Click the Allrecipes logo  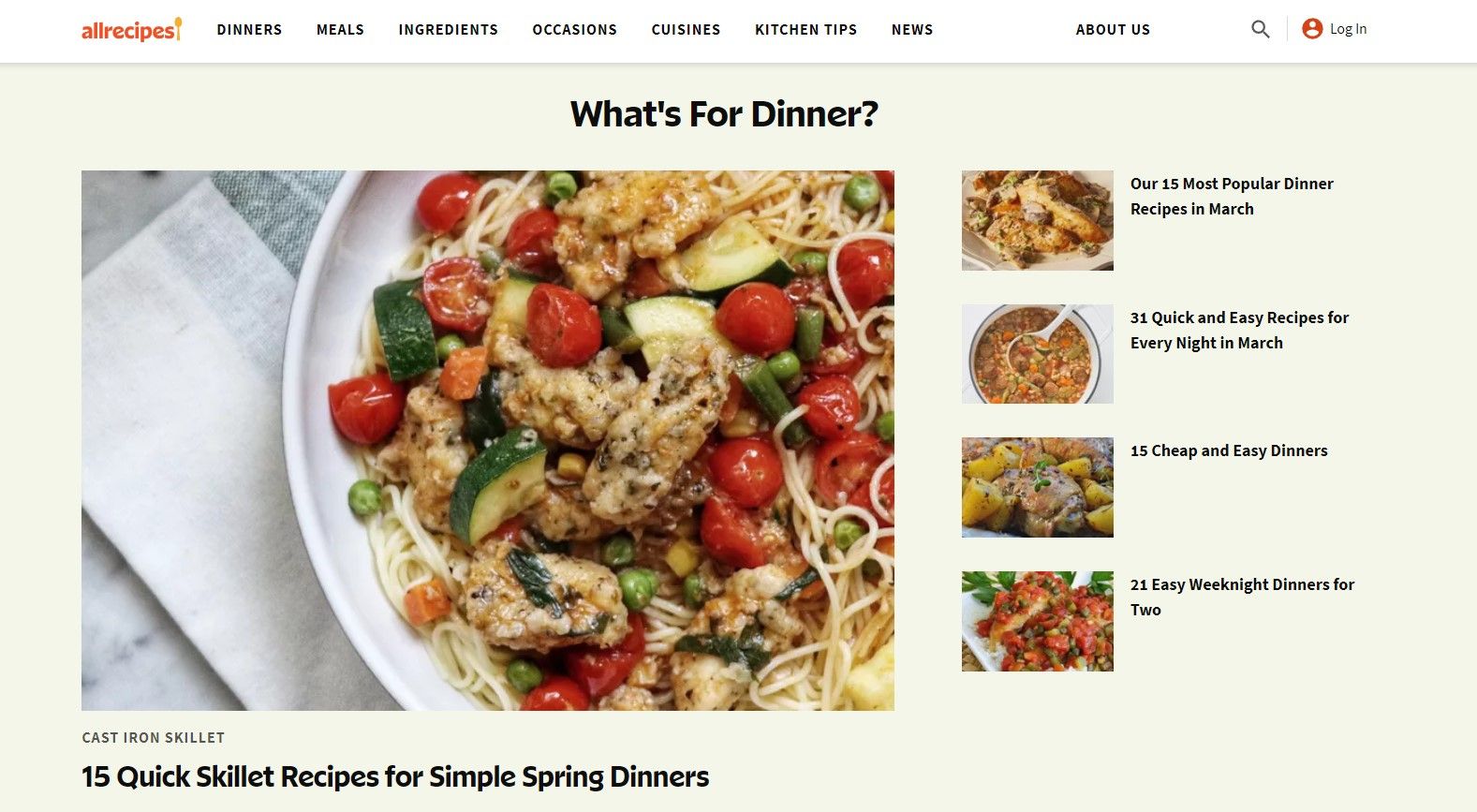tap(132, 30)
